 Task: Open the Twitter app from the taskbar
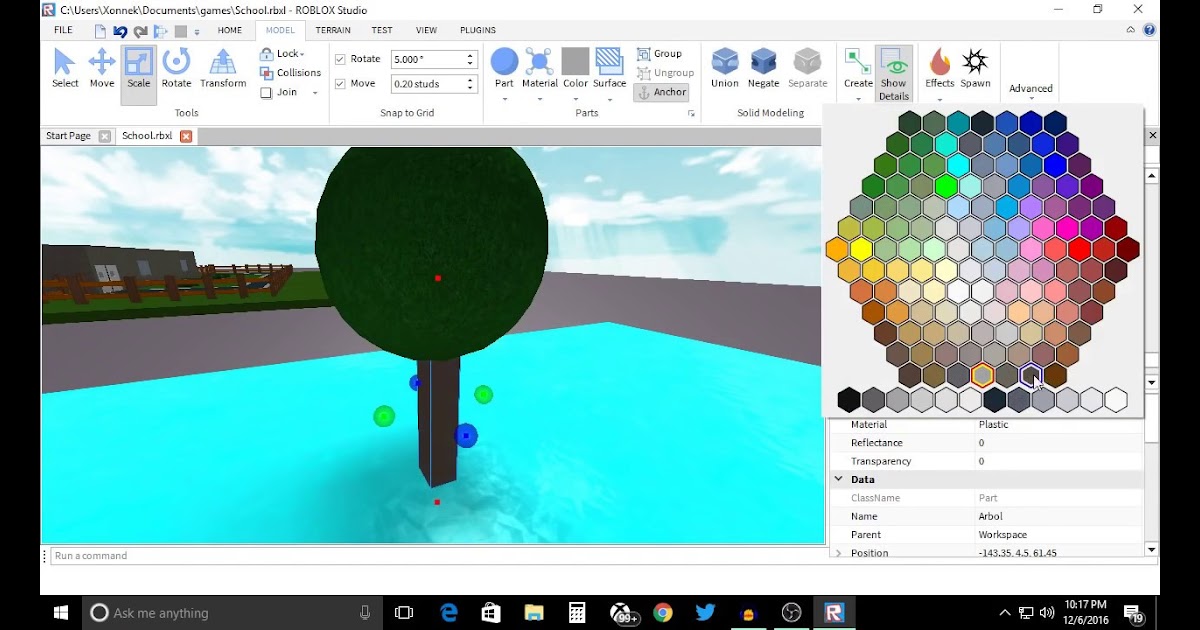pos(705,612)
